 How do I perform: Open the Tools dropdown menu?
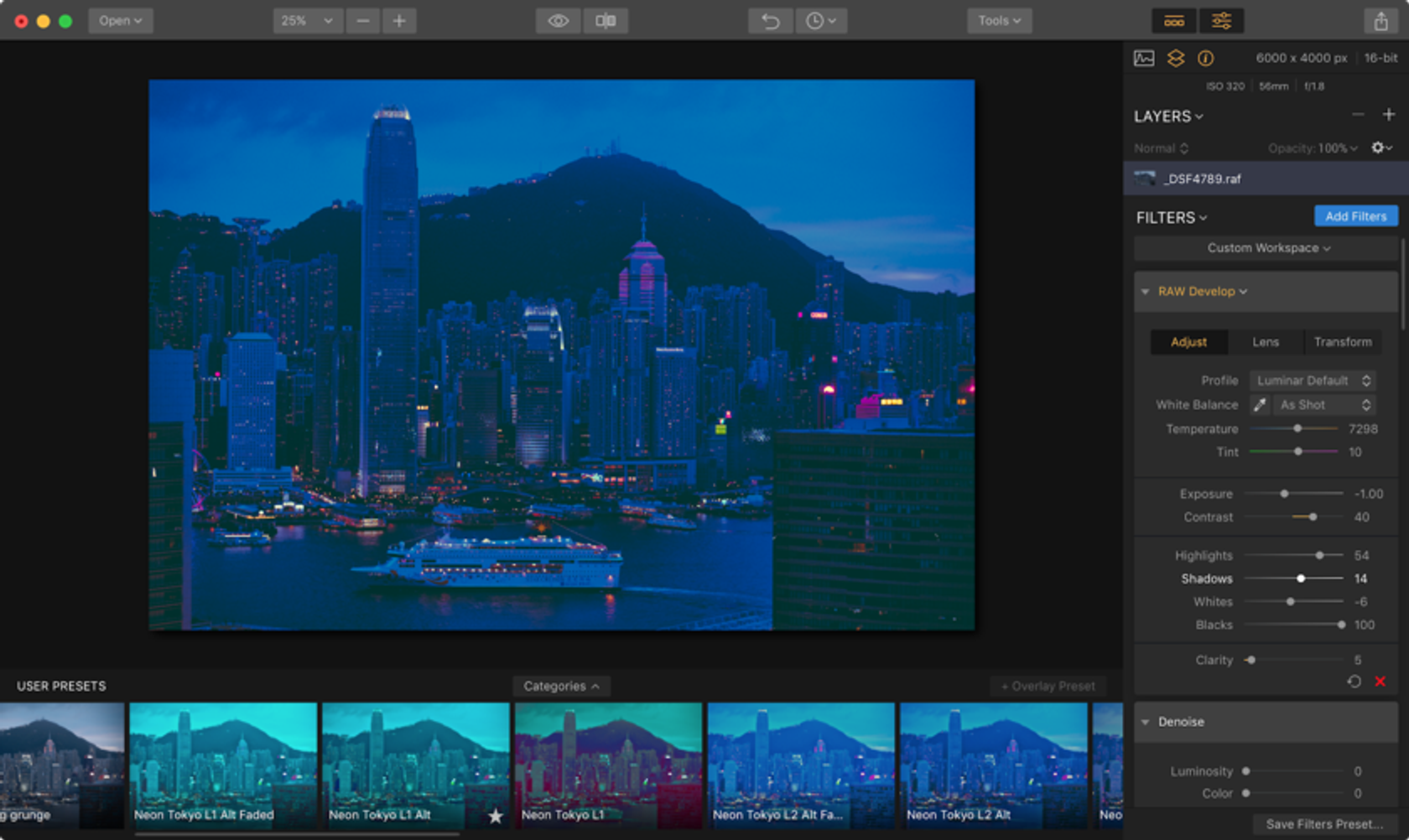coord(999,21)
